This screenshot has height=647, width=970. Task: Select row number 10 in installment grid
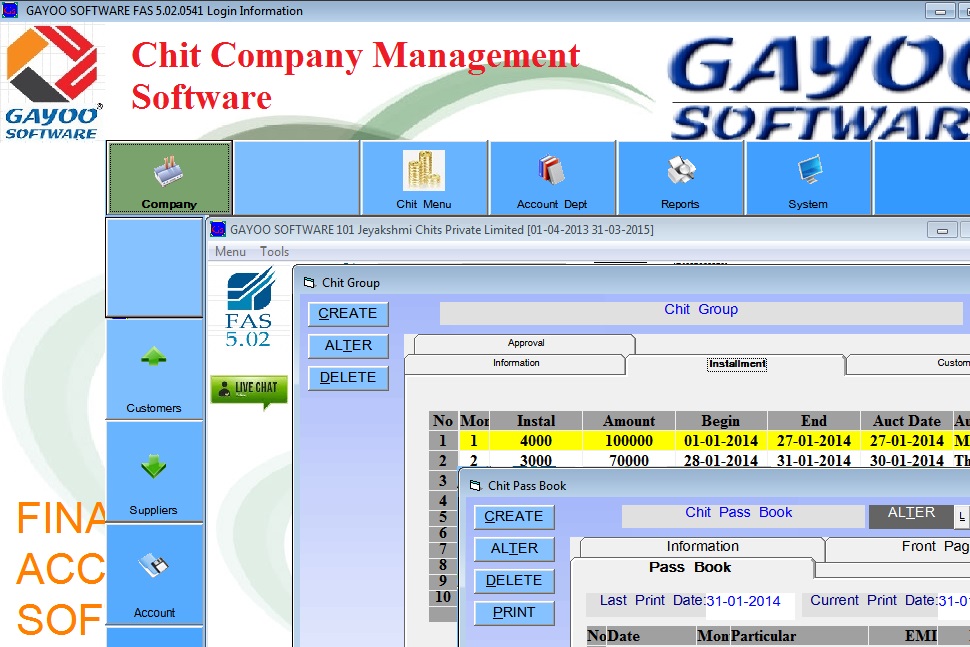[x=443, y=597]
